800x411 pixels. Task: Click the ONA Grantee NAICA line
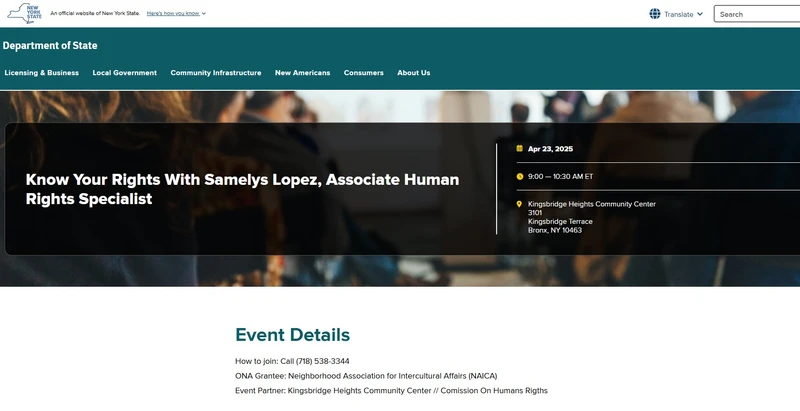366,376
